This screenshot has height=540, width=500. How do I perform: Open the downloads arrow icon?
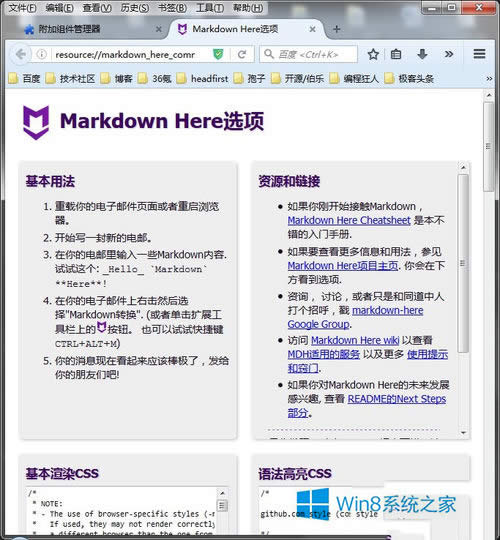click(x=422, y=54)
